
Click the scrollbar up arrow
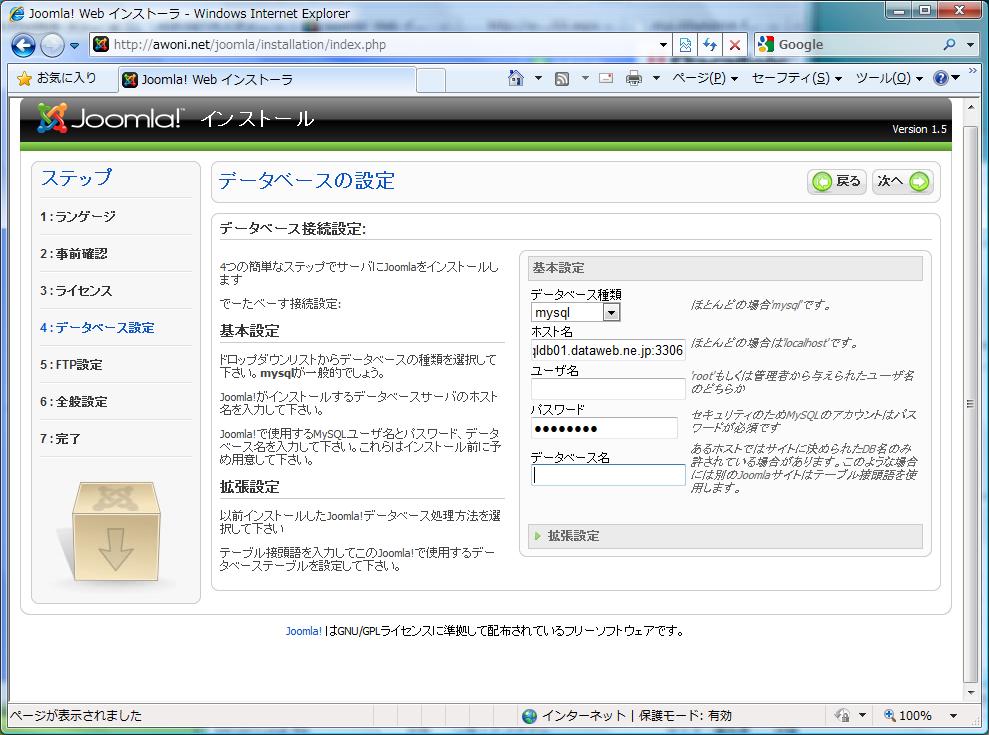(971, 107)
